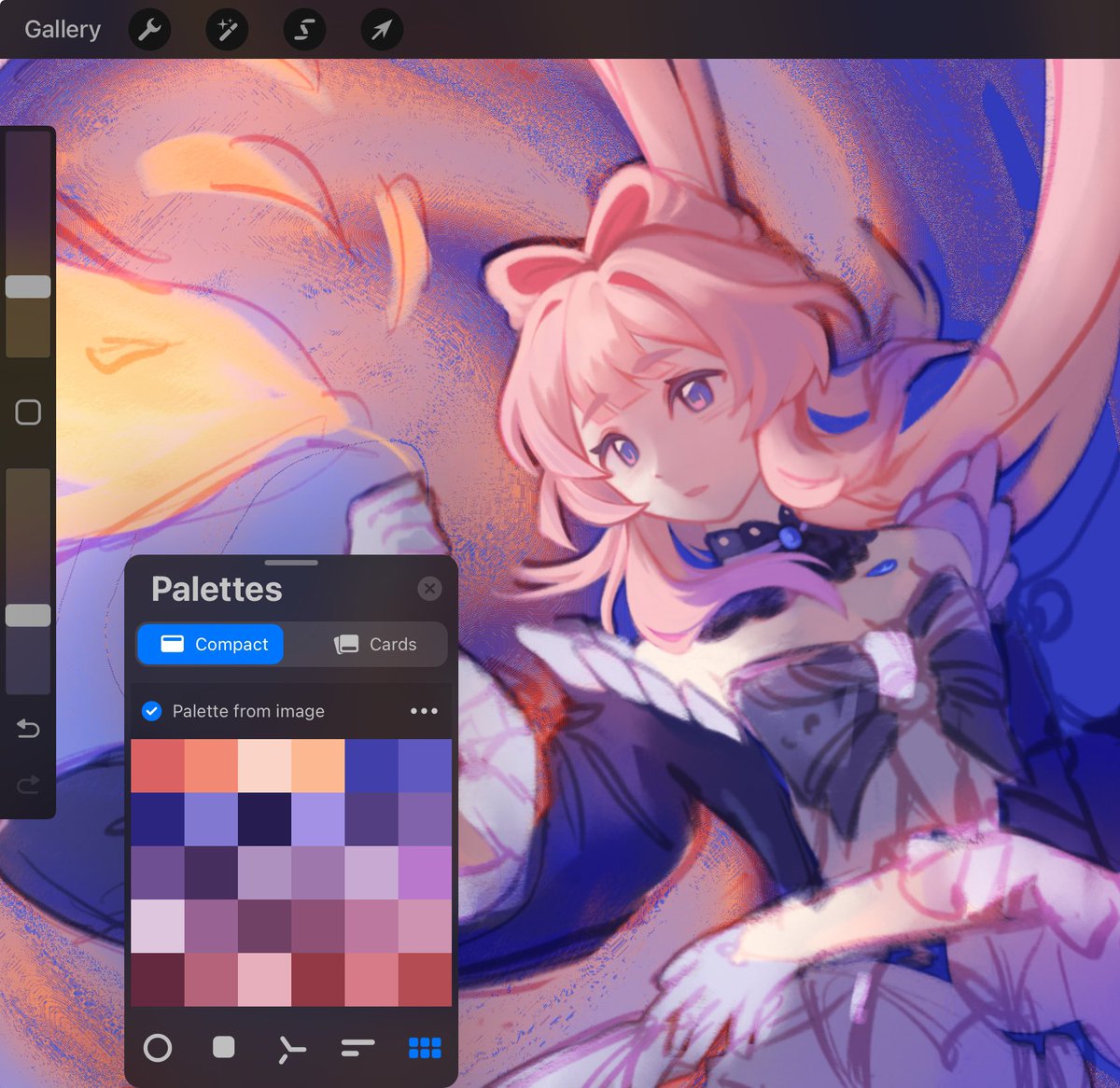Open the Actions wrench menu
1120x1088 pixels.
tap(149, 30)
